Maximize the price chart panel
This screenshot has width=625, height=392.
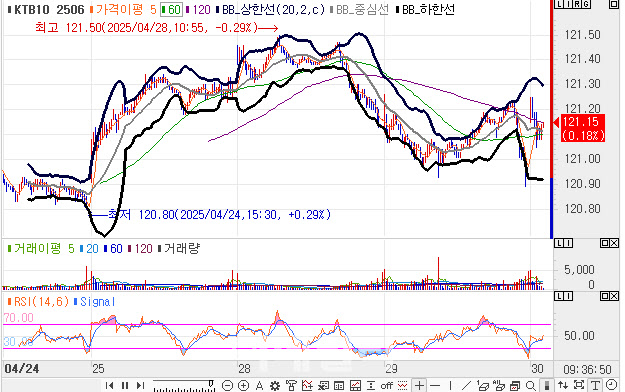click(613, 4)
